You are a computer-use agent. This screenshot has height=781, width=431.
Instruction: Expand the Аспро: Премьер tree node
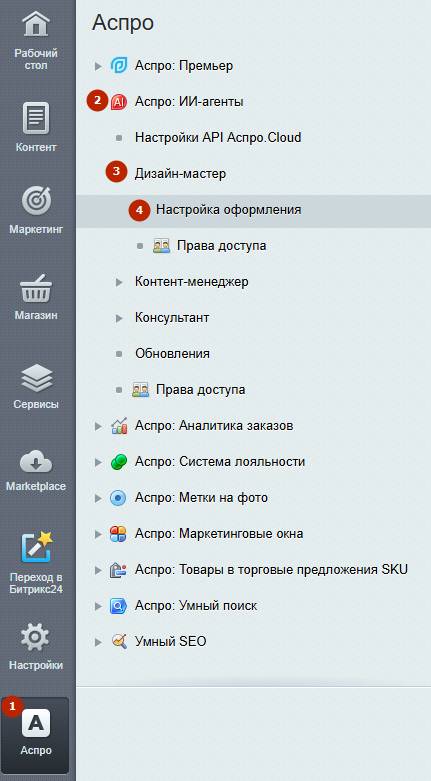(98, 66)
